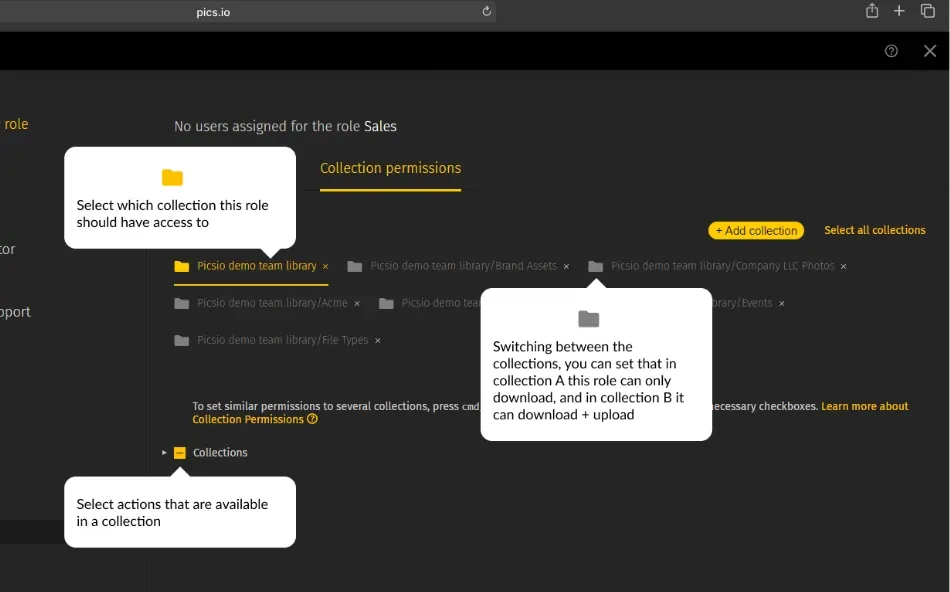Screen dimensions: 950x592
Task: Open a new browser tab with the plus icon
Action: coord(899,11)
